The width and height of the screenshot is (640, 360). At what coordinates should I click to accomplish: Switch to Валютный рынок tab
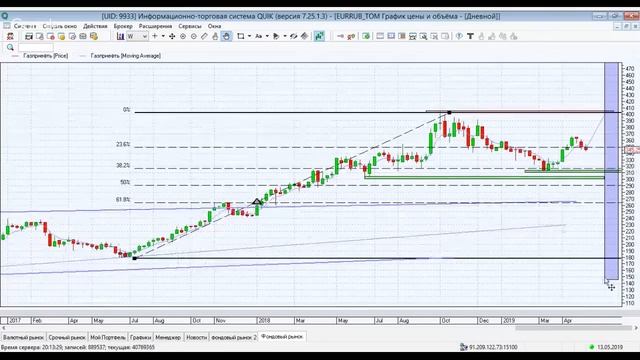pyautogui.click(x=23, y=338)
